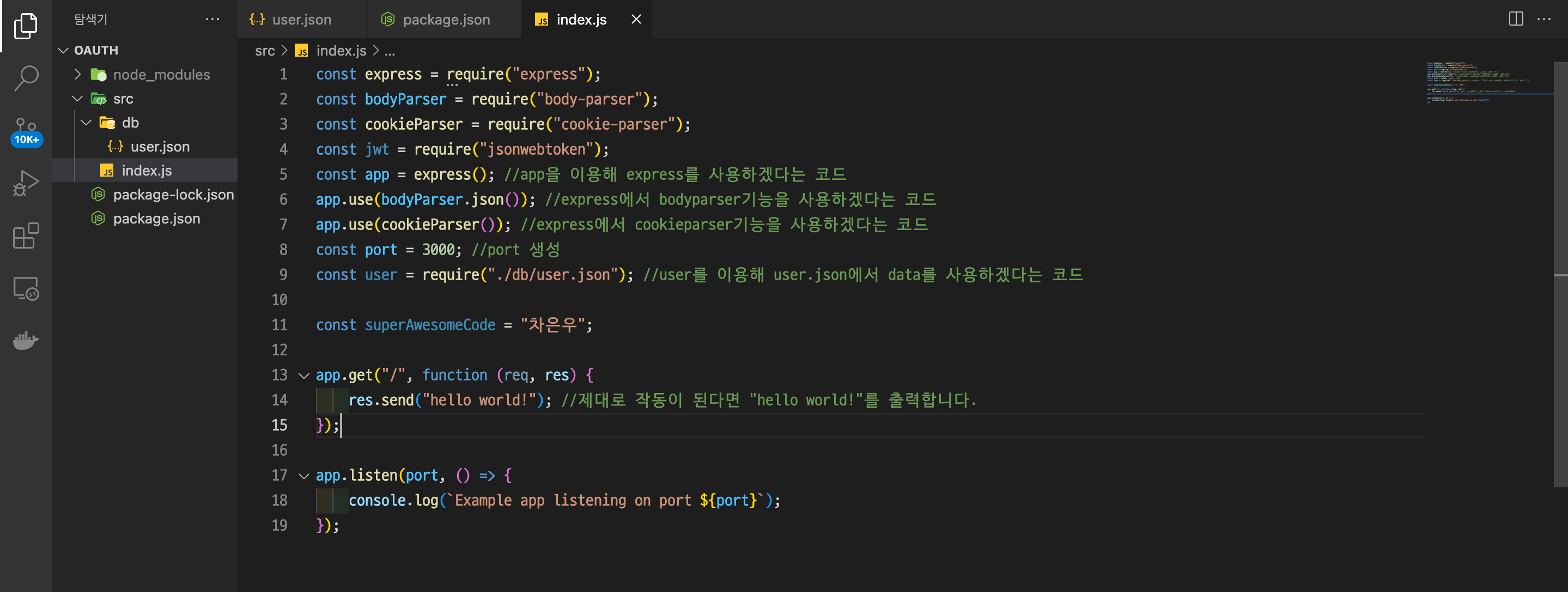Click the src breadcrumb segment
This screenshot has width=1568, height=592.
click(265, 51)
